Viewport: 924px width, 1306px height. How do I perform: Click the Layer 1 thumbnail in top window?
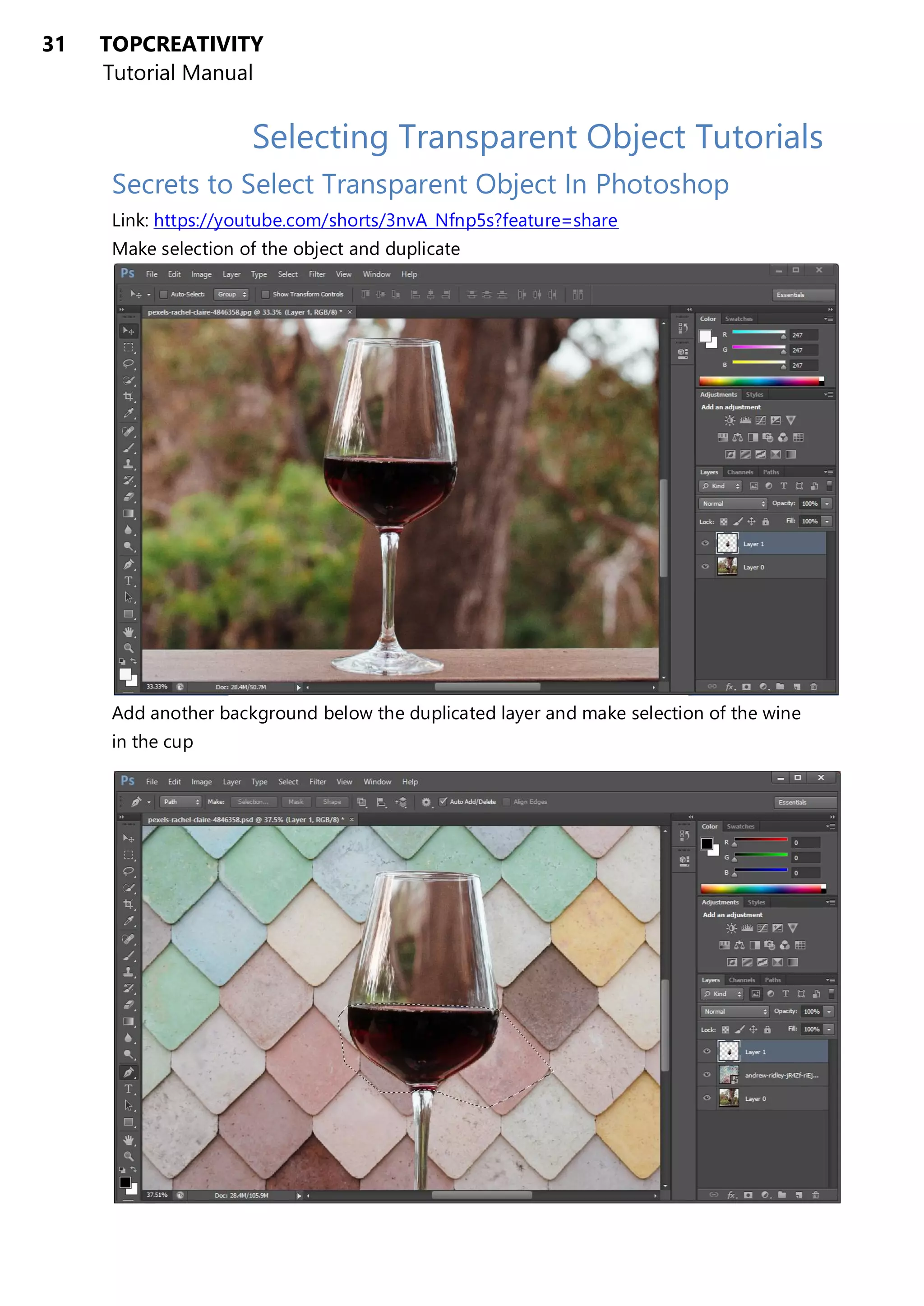point(727,543)
